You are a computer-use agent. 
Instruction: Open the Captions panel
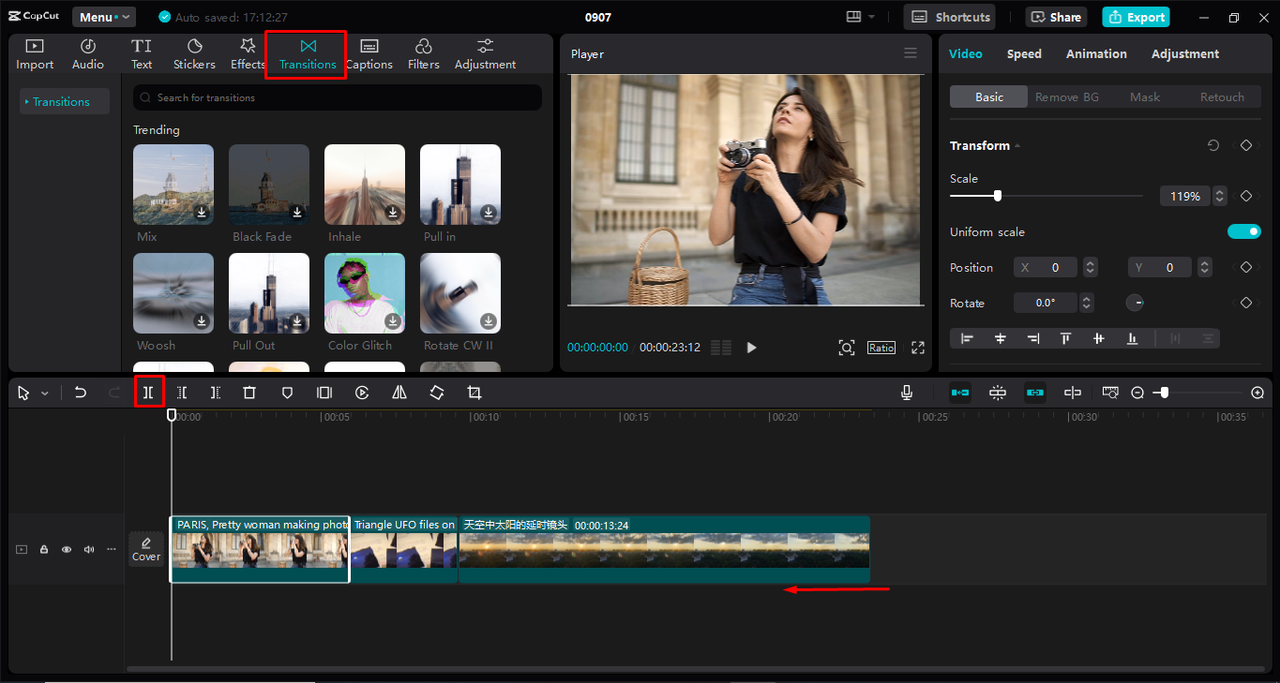(369, 54)
